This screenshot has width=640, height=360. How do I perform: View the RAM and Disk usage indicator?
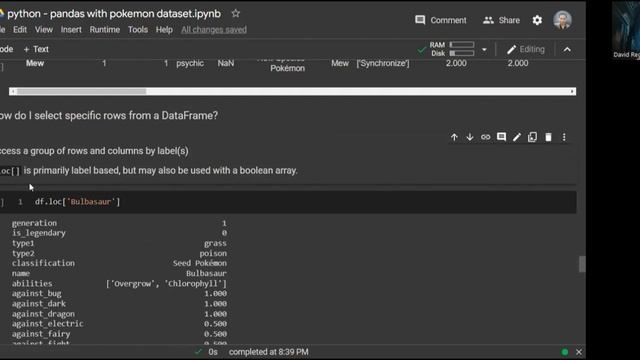(452, 49)
